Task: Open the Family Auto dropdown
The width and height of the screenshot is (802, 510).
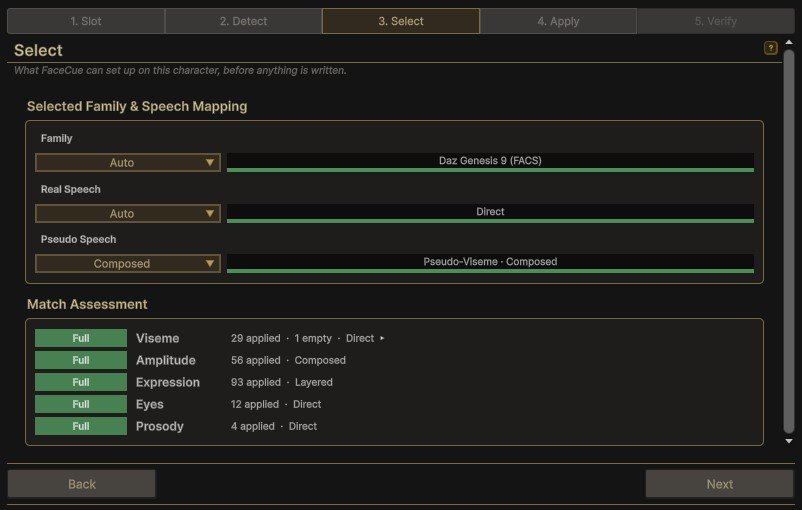Action: click(x=128, y=163)
